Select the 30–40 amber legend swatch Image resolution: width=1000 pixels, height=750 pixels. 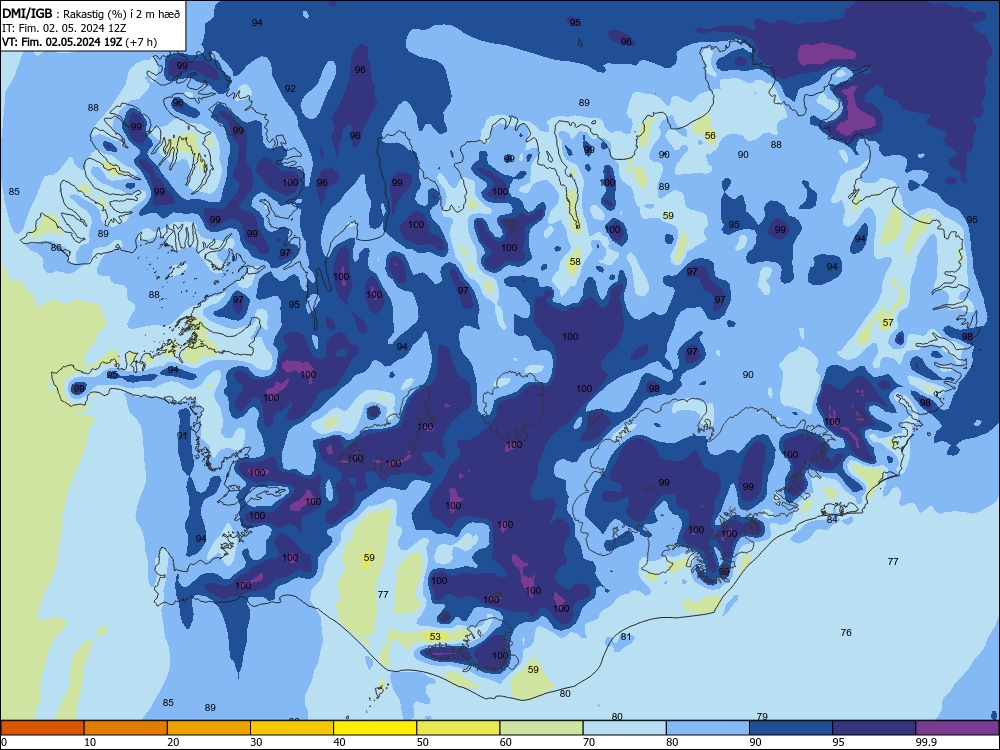(292, 728)
